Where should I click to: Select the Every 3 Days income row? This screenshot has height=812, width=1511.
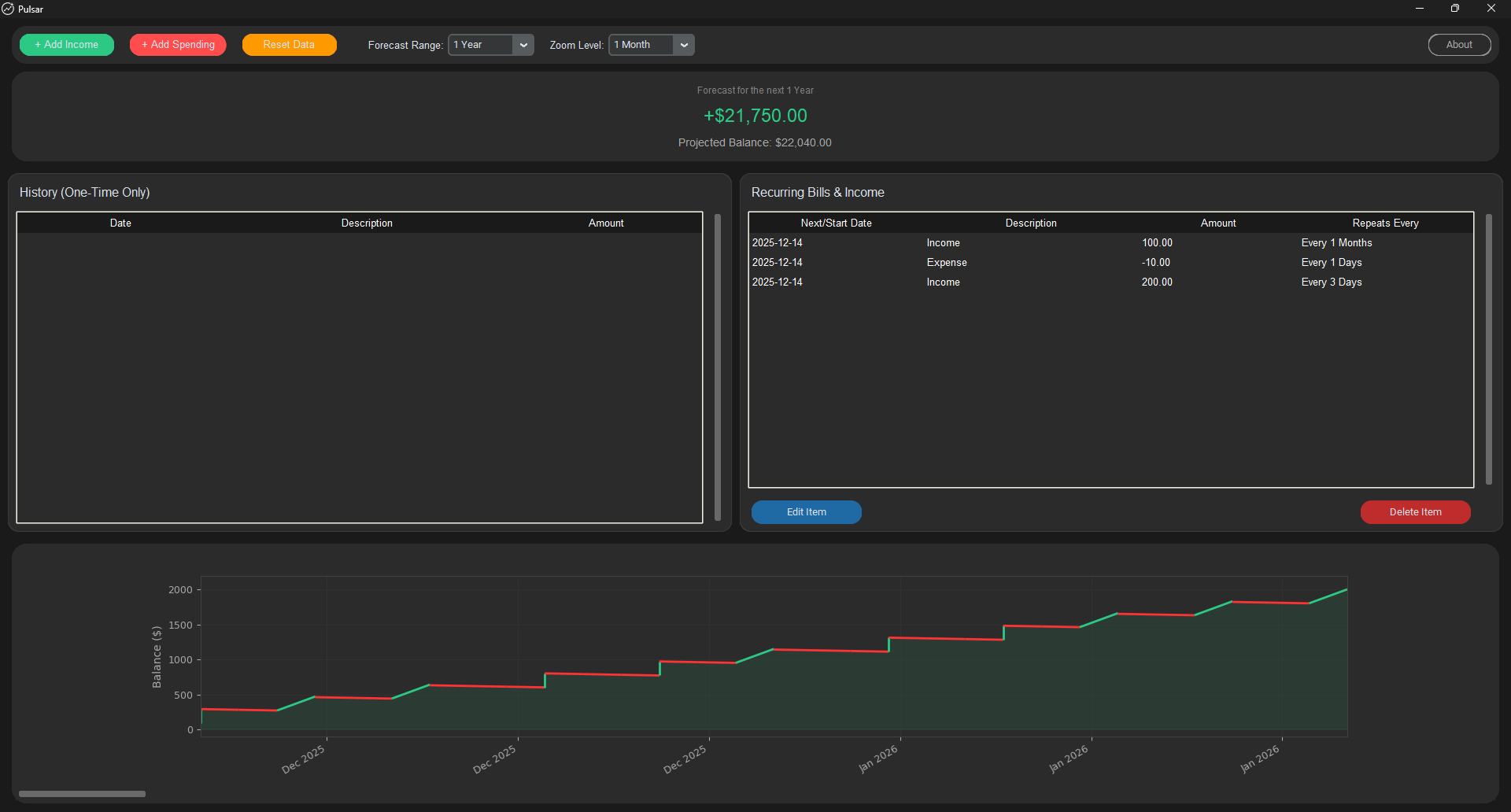pyautogui.click(x=1110, y=282)
